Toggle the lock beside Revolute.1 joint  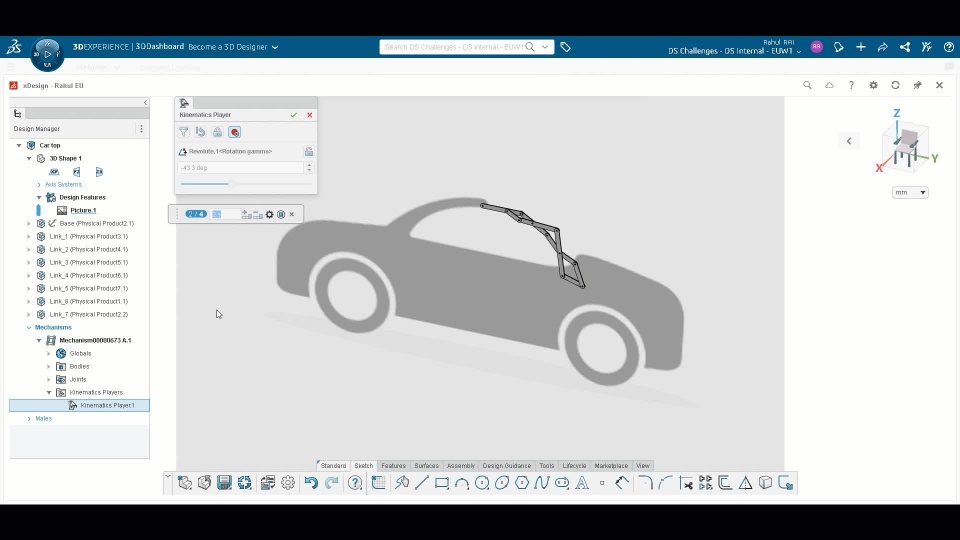coord(308,152)
